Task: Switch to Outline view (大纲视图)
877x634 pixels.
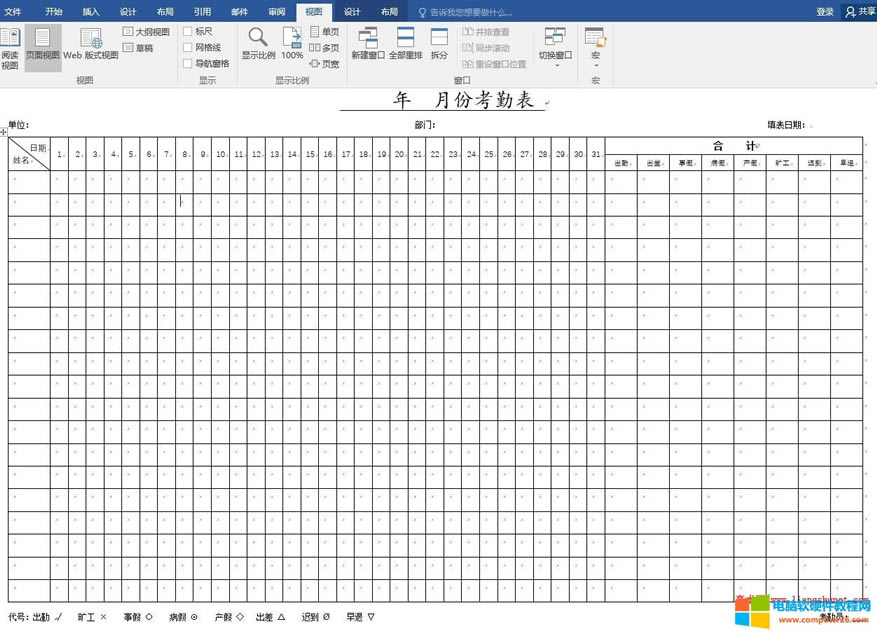Action: 146,32
